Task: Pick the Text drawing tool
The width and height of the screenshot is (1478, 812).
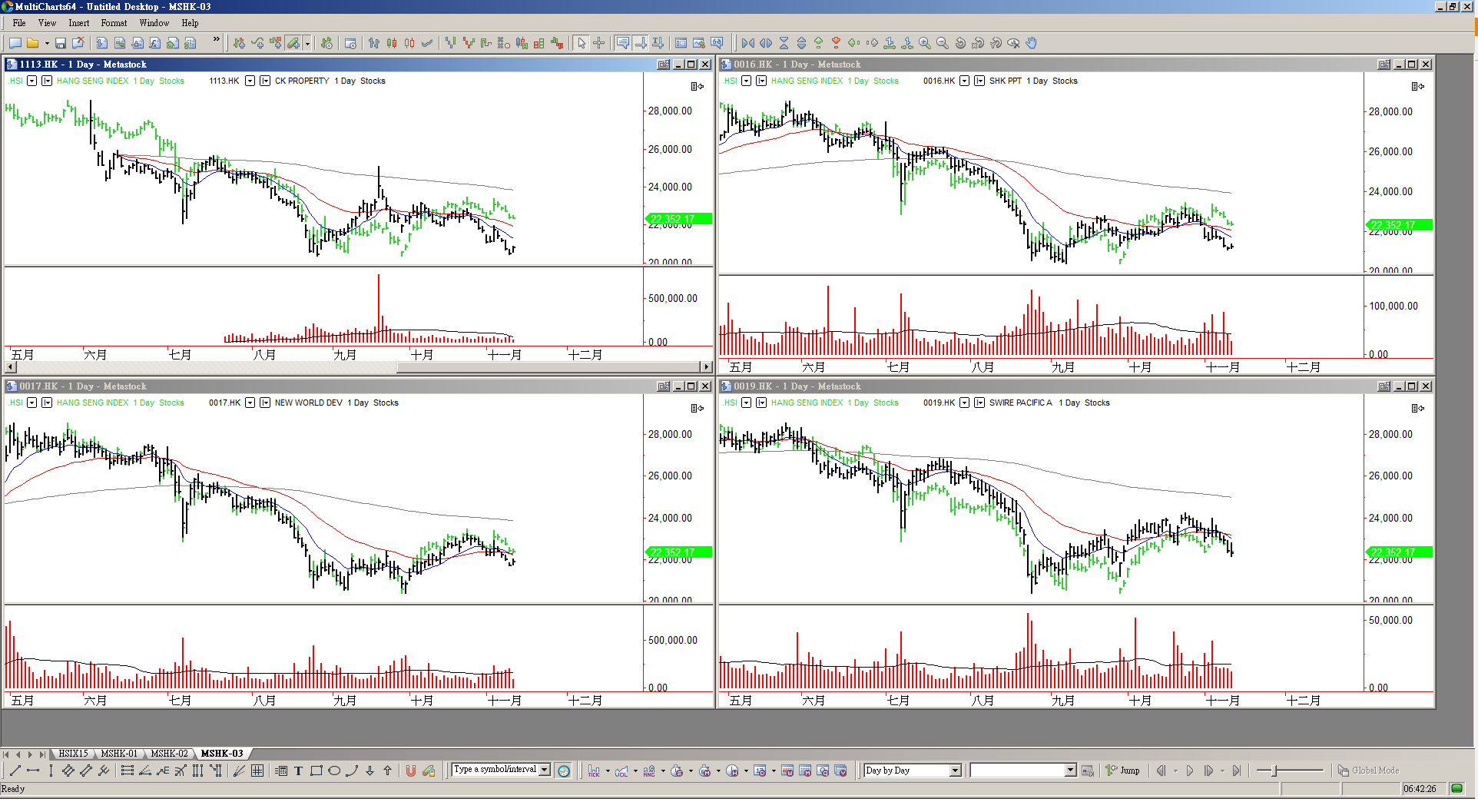Action: point(298,771)
